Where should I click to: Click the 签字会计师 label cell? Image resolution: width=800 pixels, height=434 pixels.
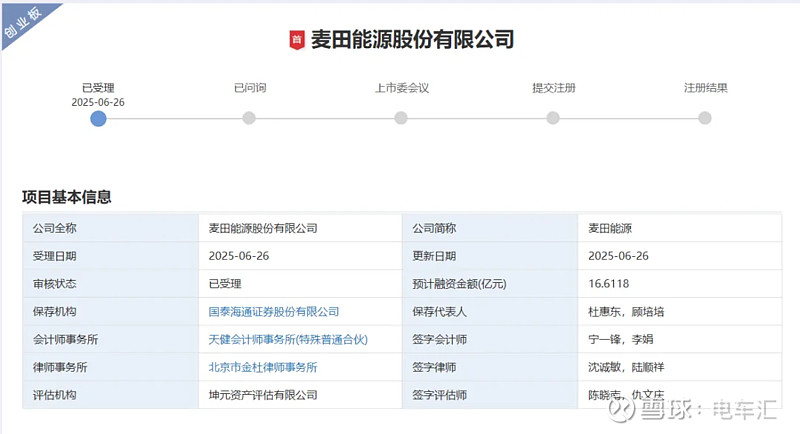(x=490, y=339)
